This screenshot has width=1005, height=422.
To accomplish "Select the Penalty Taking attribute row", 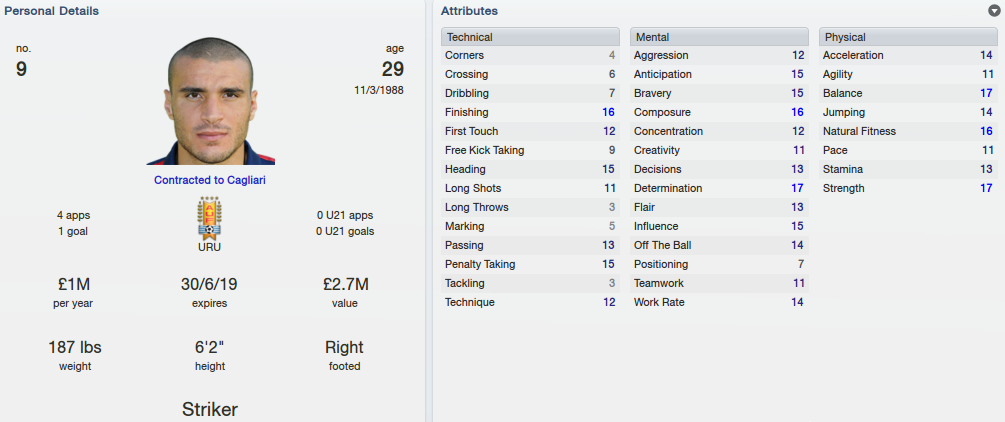I will click(530, 264).
